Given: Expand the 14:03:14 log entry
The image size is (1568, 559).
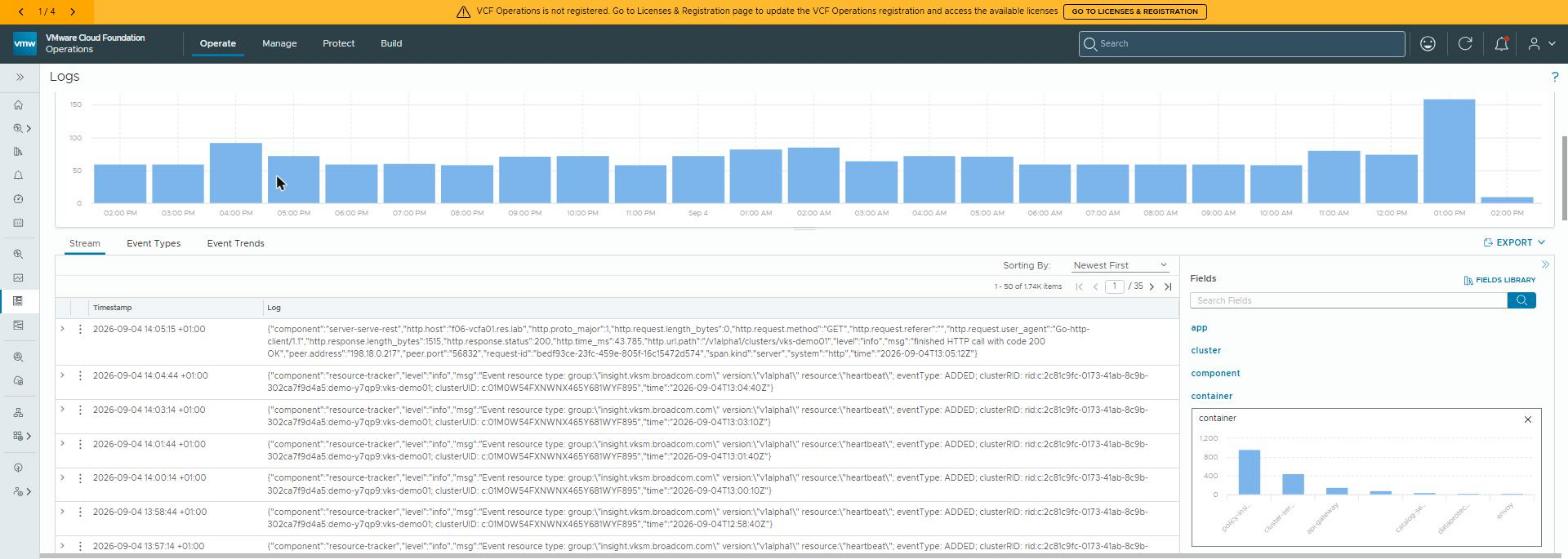Looking at the screenshot, I should (62, 410).
